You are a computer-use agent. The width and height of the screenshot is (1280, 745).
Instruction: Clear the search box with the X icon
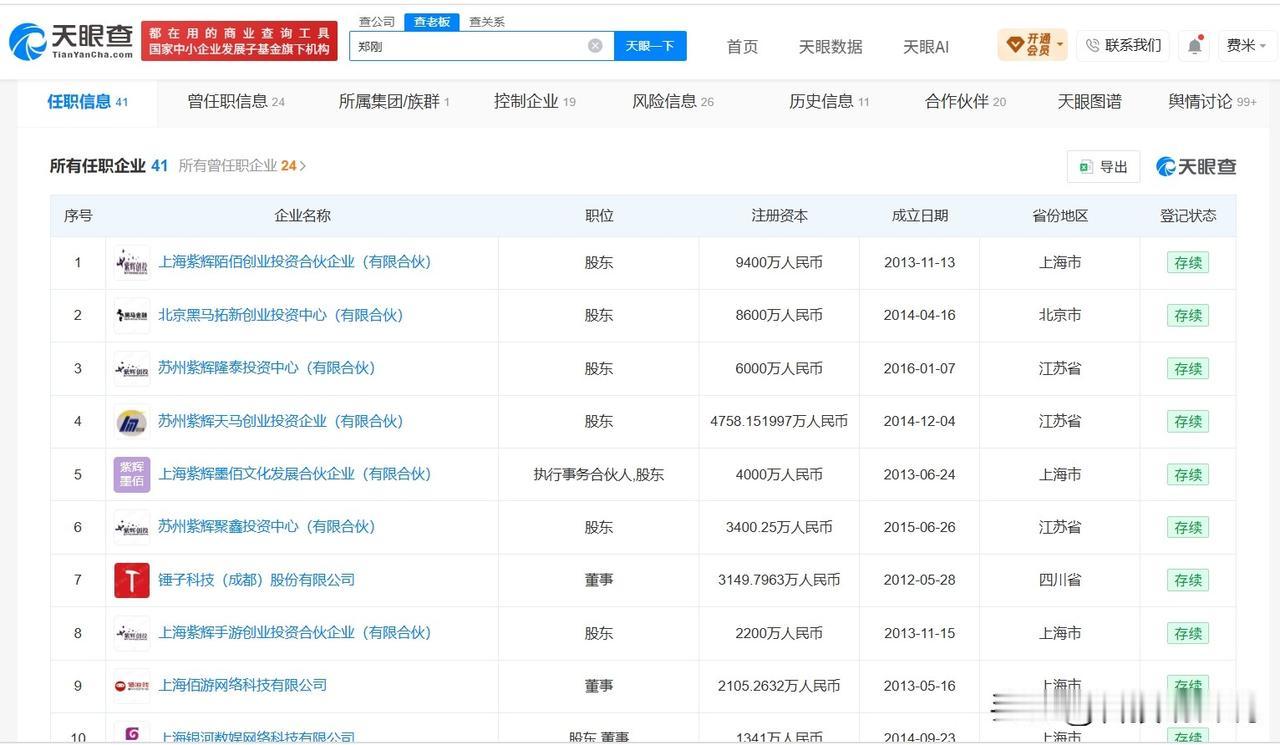pos(595,46)
